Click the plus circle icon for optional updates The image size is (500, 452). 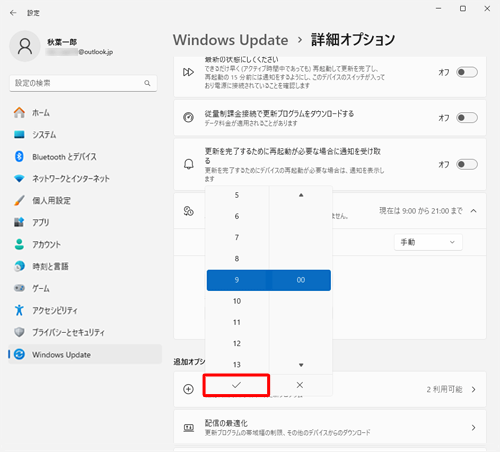click(x=188, y=389)
